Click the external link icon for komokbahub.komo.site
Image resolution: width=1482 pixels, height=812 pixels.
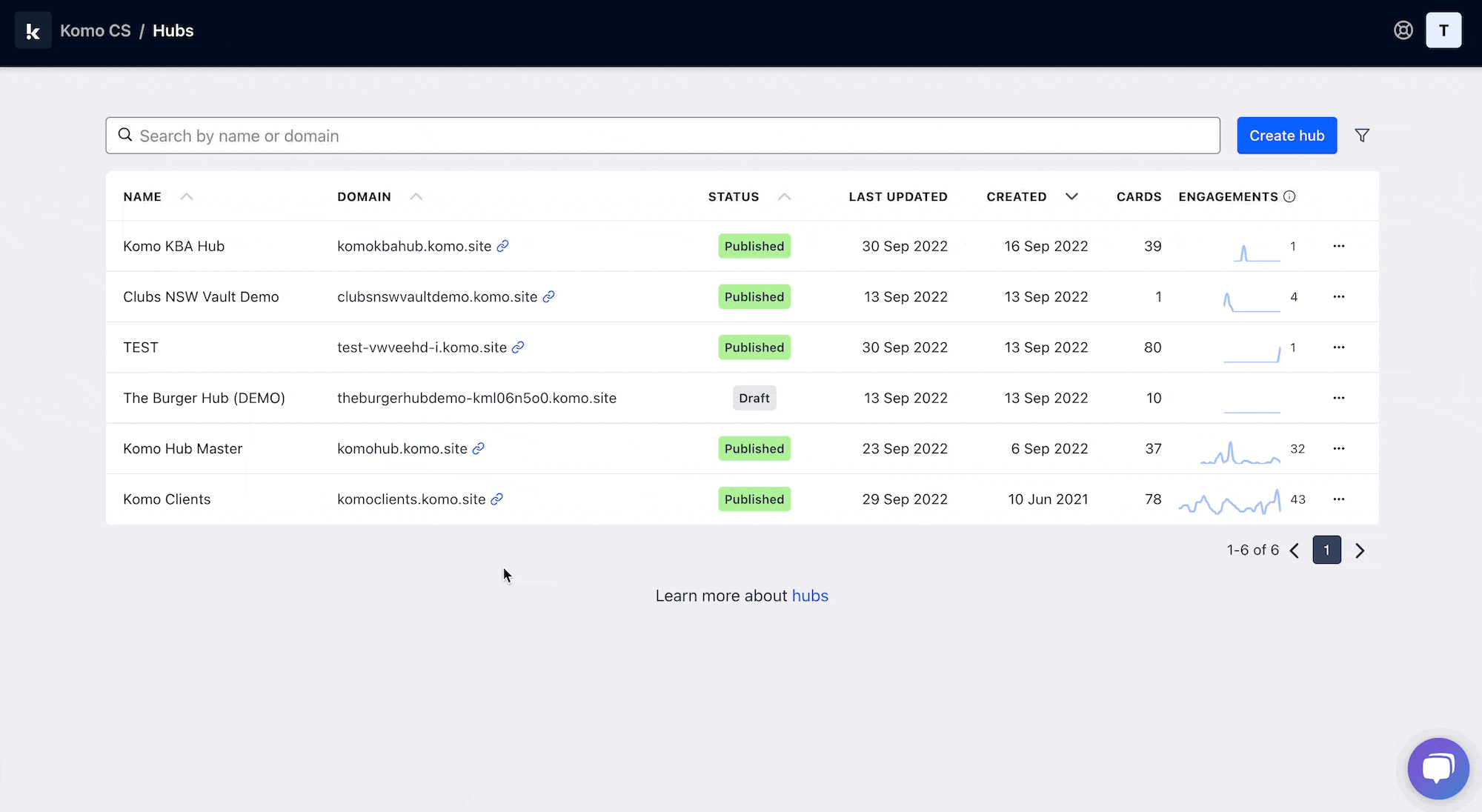click(504, 246)
